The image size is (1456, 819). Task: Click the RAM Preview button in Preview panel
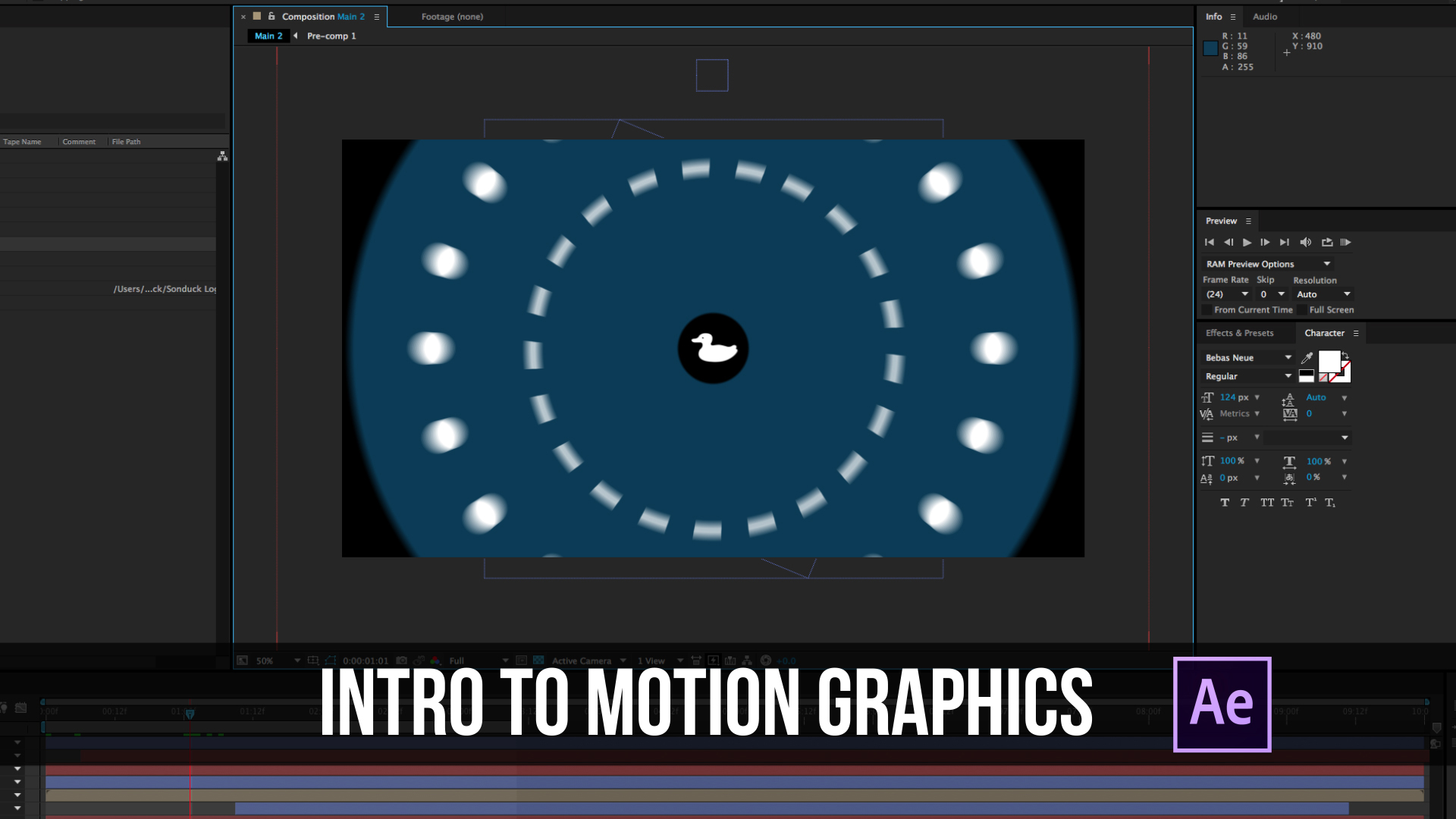click(x=1347, y=242)
